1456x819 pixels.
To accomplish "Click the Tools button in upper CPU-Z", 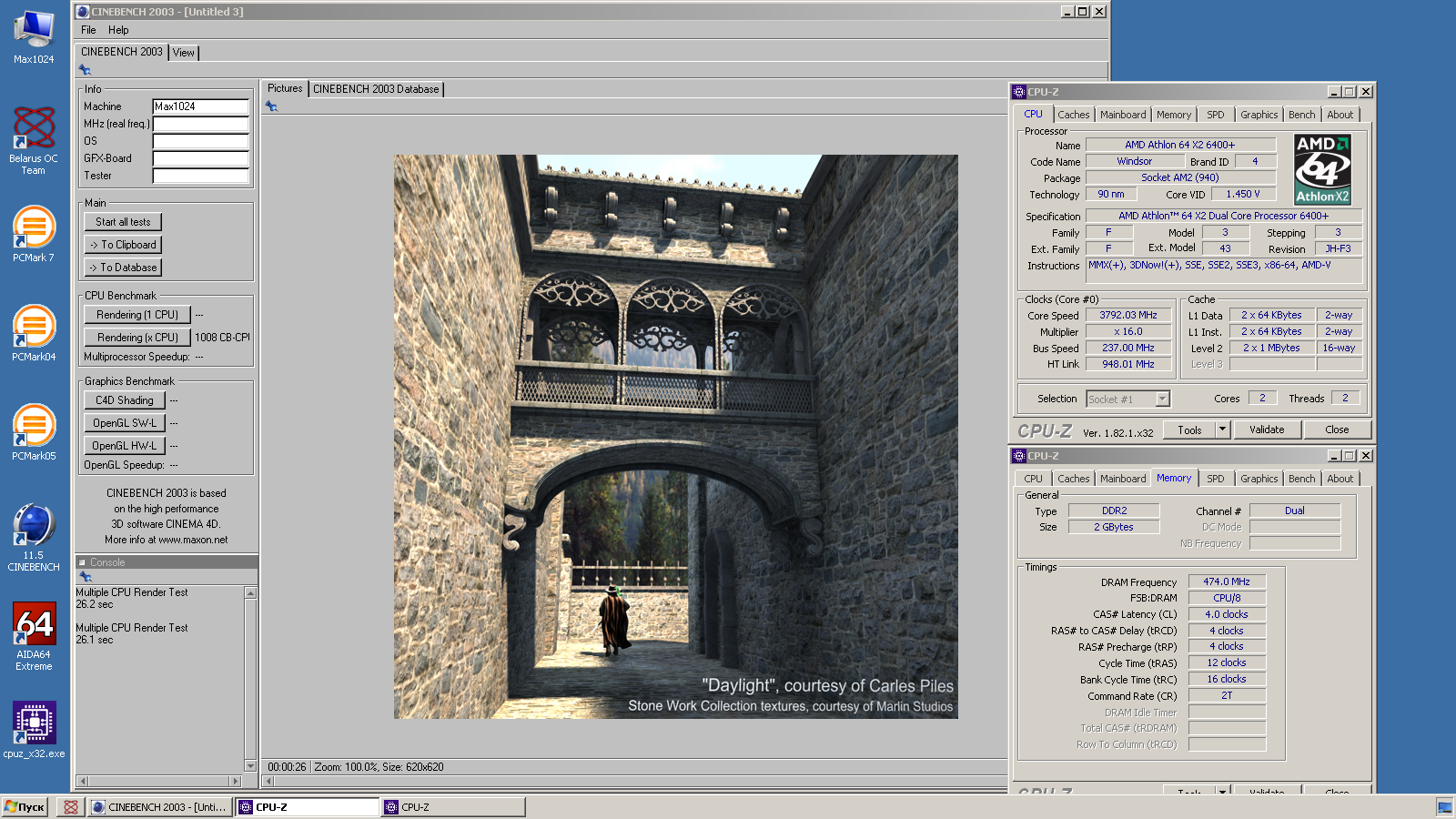I will 1189,430.
